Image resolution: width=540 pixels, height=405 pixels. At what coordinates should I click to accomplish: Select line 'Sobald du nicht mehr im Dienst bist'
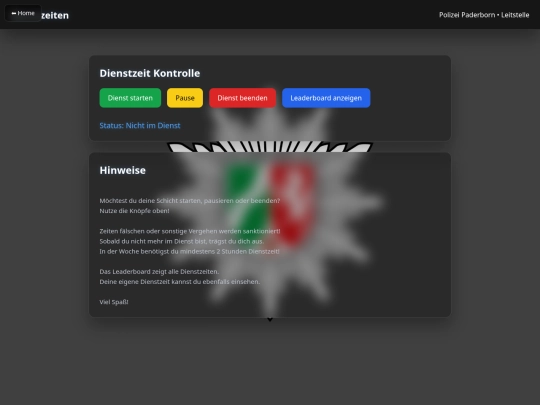182,241
